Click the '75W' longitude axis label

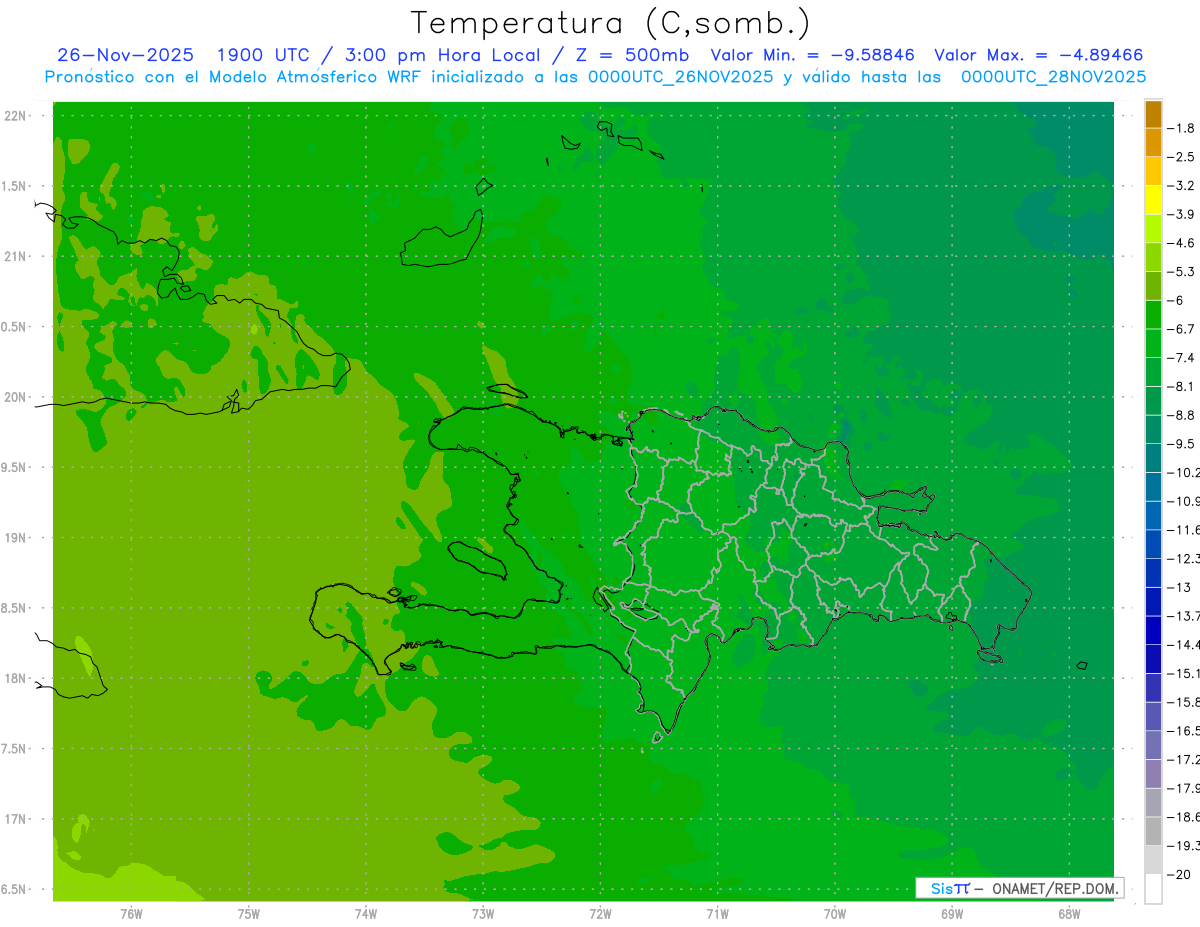[x=249, y=913]
